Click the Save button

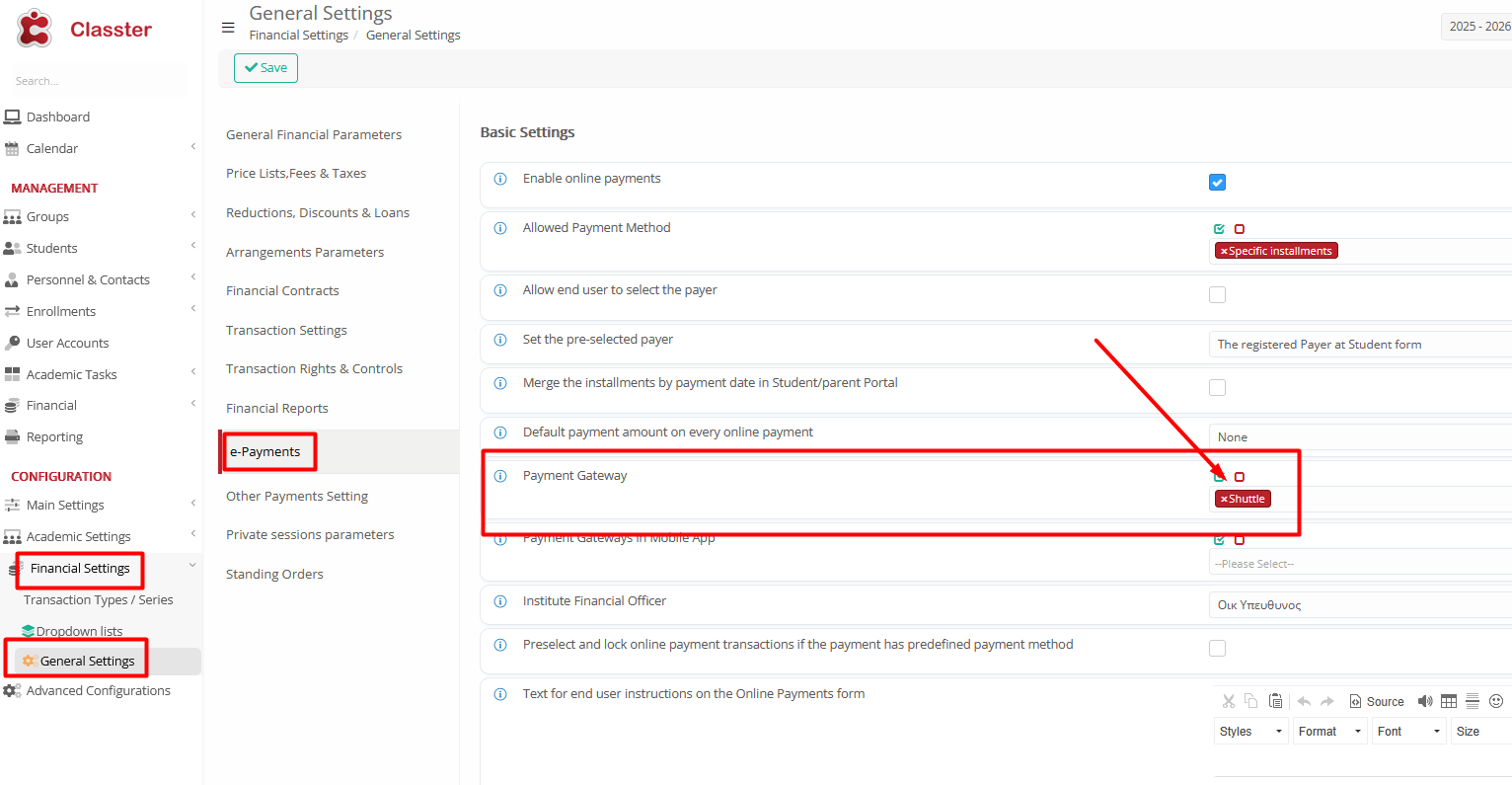tap(265, 68)
